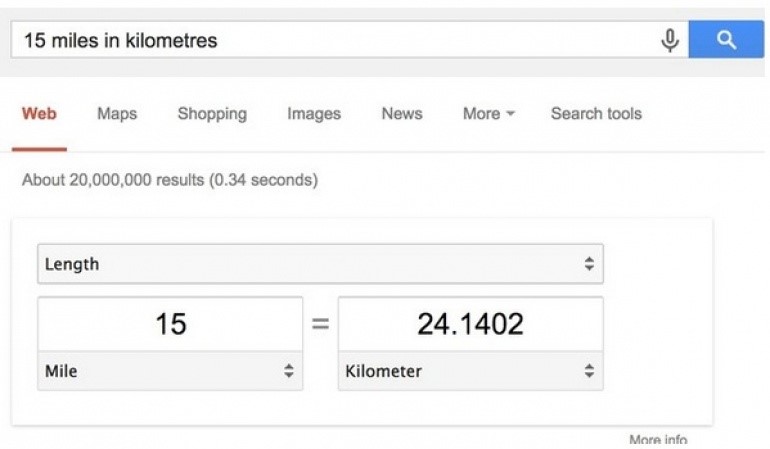Viewport: 770px width, 449px height.
Task: Go to the Images tab
Action: pos(314,114)
